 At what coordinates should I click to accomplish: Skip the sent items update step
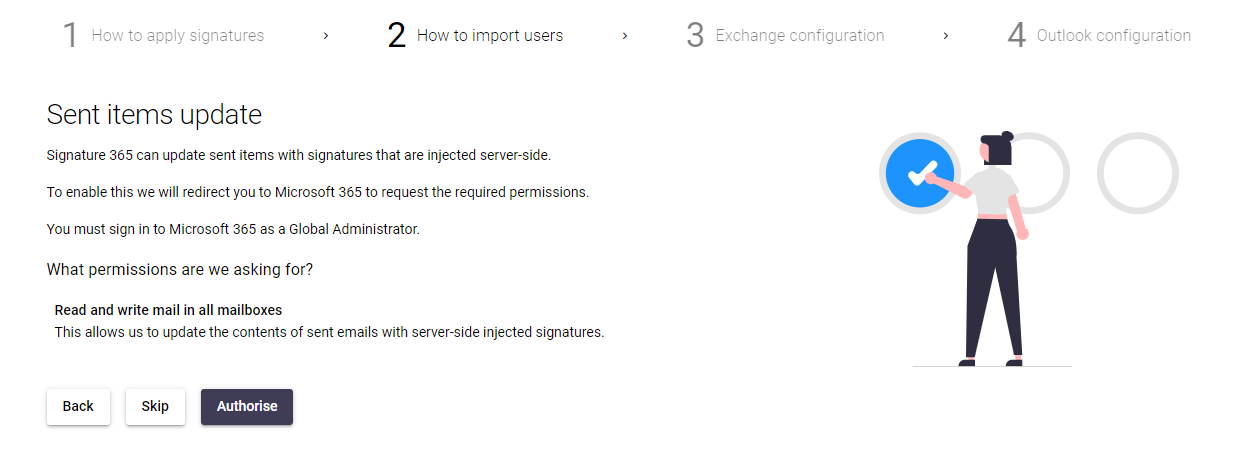[155, 407]
